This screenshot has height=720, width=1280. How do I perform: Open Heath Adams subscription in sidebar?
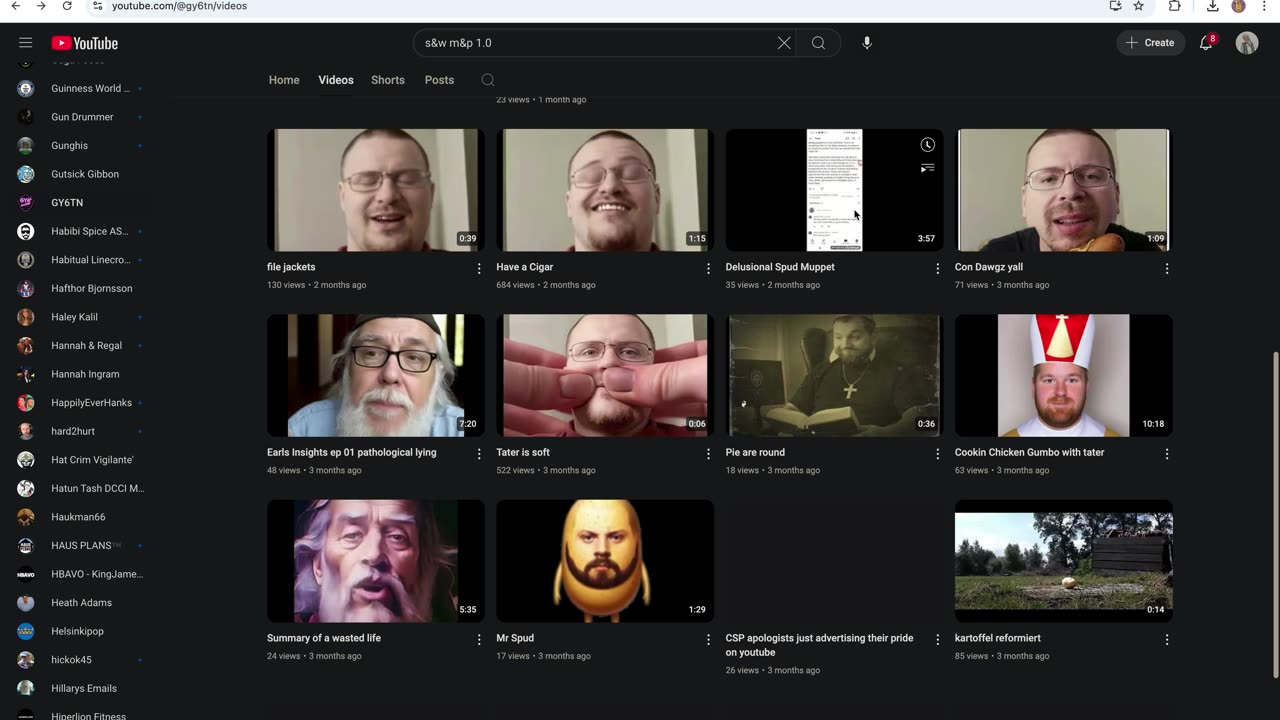[82, 603]
